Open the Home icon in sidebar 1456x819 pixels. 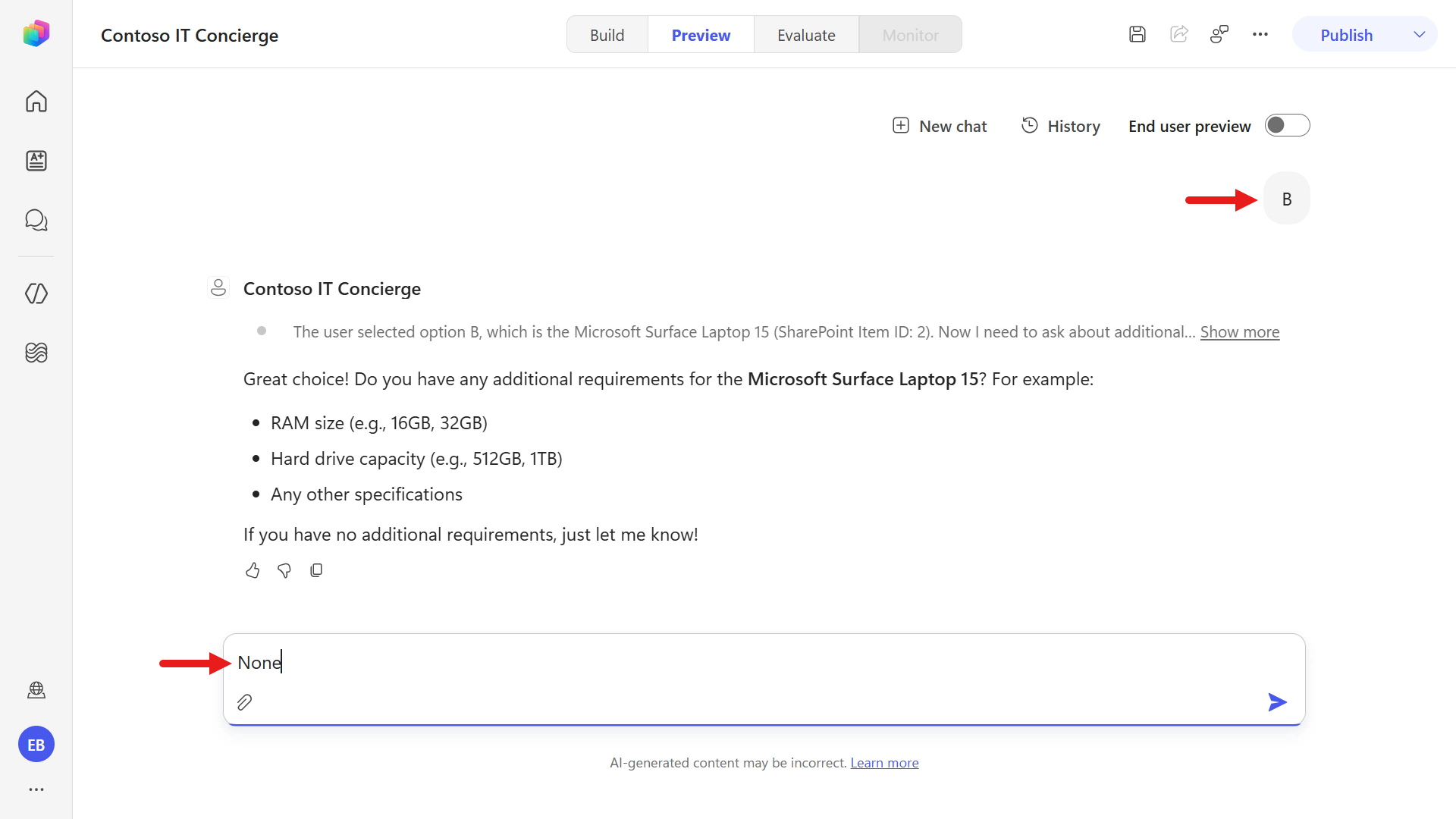pos(36,101)
